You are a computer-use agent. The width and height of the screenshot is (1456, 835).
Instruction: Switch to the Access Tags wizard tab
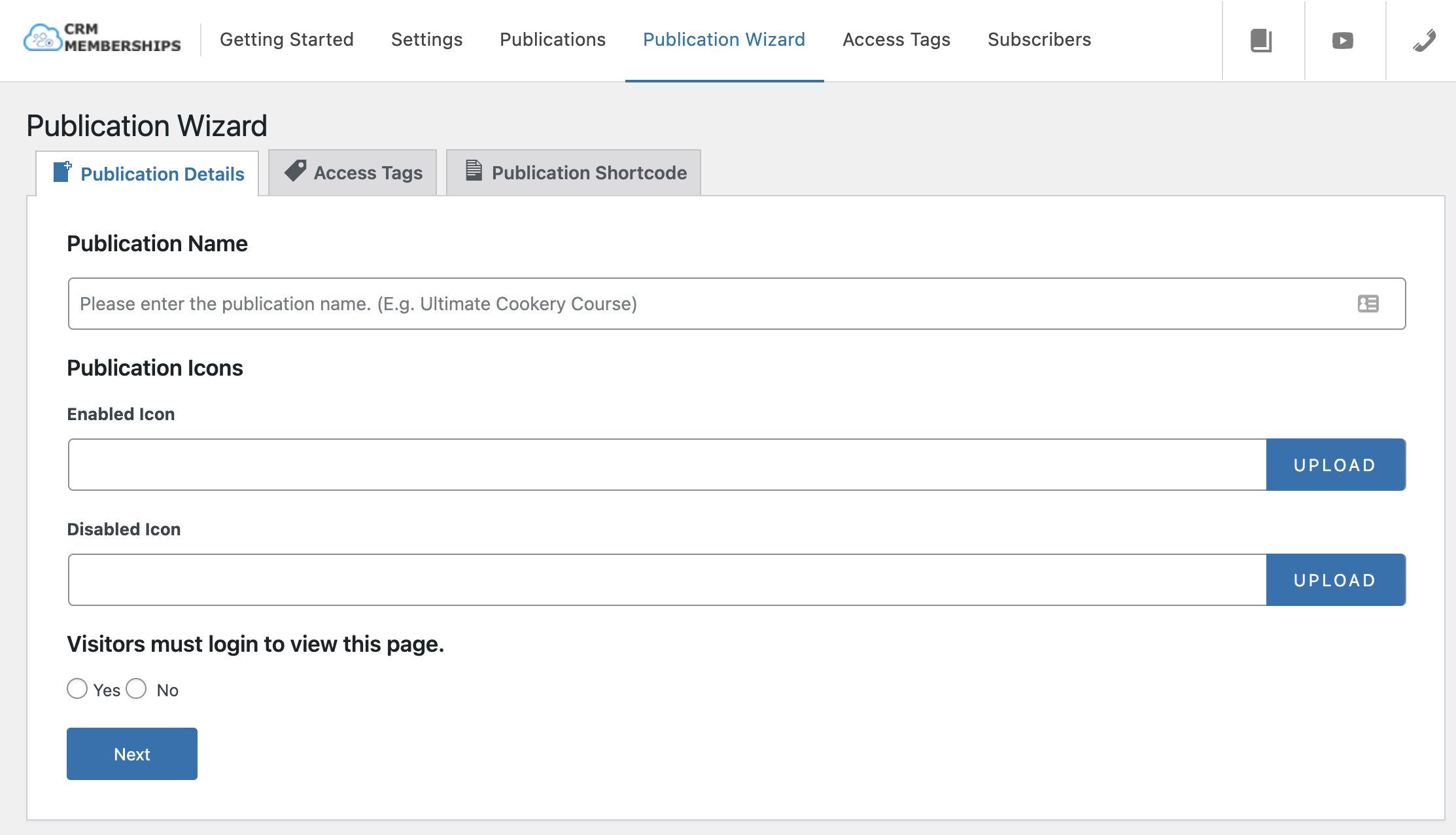coord(353,173)
